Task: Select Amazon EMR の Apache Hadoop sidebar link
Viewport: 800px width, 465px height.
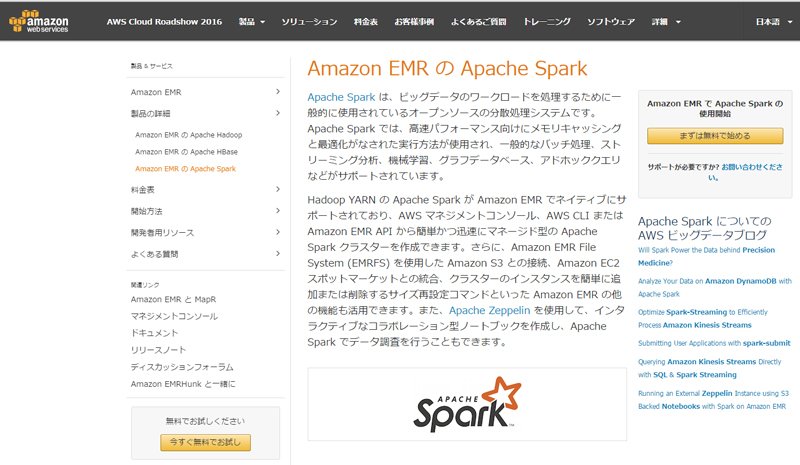Action: point(188,135)
